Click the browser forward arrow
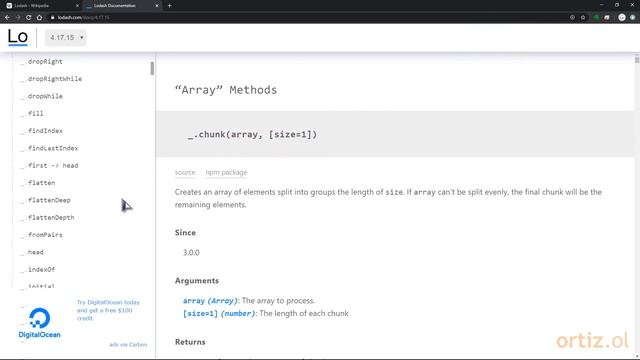This screenshot has width=640, height=360. 18,18
